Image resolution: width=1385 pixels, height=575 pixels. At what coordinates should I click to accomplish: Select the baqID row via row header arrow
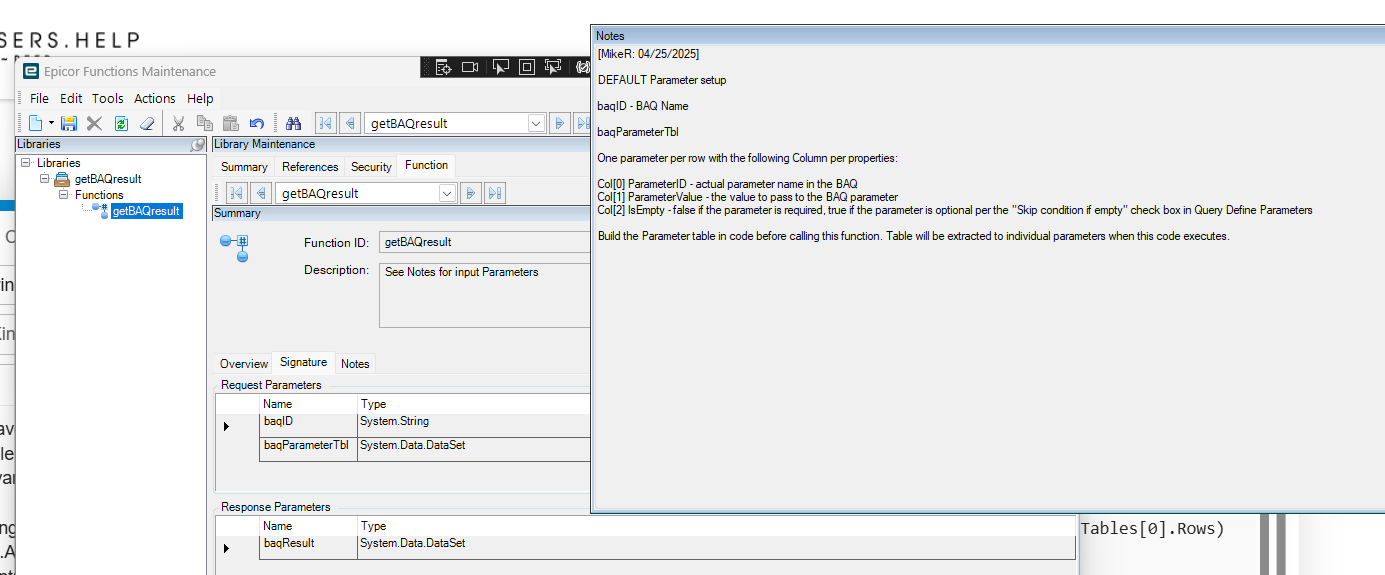(x=227, y=426)
